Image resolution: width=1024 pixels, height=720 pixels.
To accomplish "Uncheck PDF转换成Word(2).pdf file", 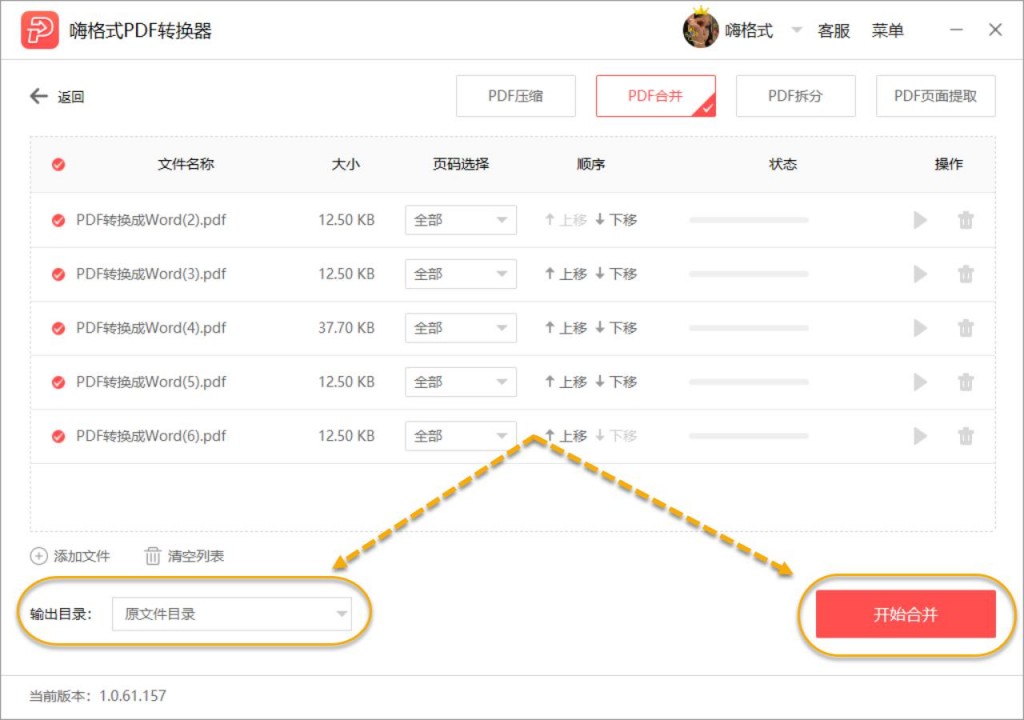I will [58, 220].
